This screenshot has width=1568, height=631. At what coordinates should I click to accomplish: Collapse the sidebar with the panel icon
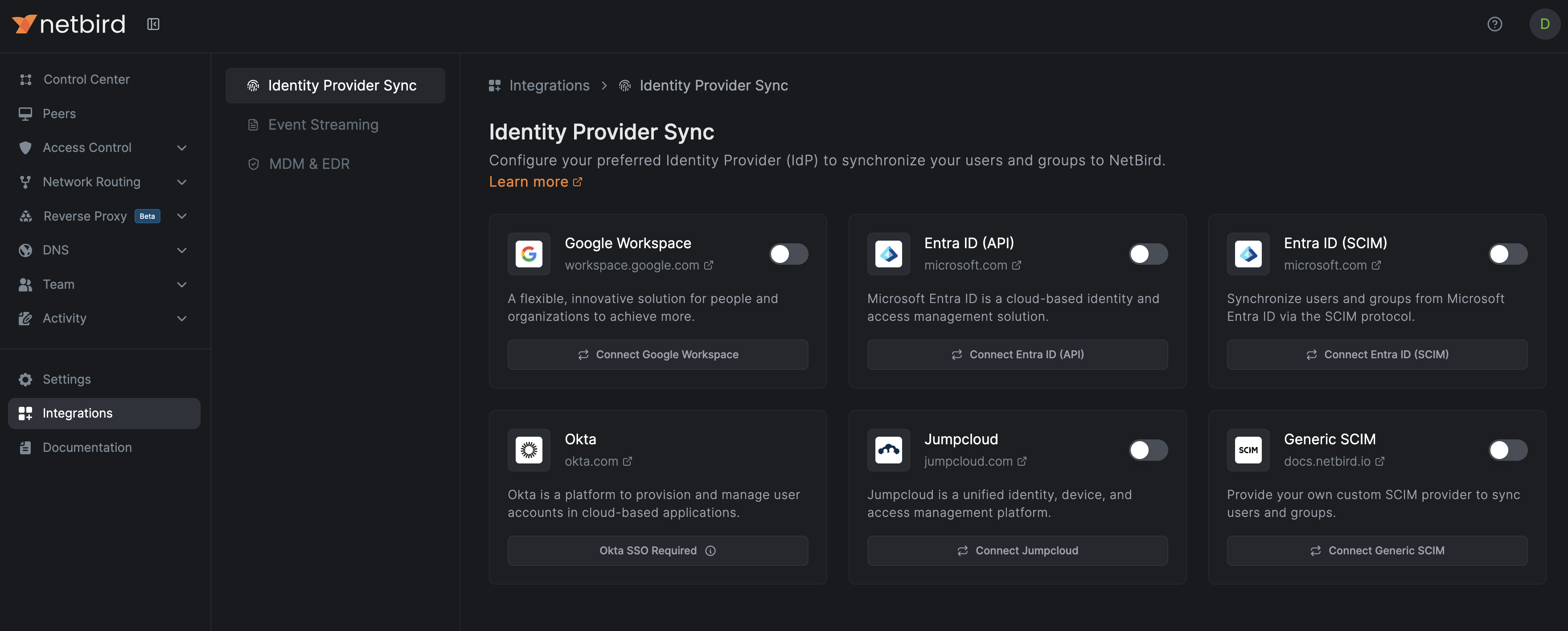click(153, 25)
